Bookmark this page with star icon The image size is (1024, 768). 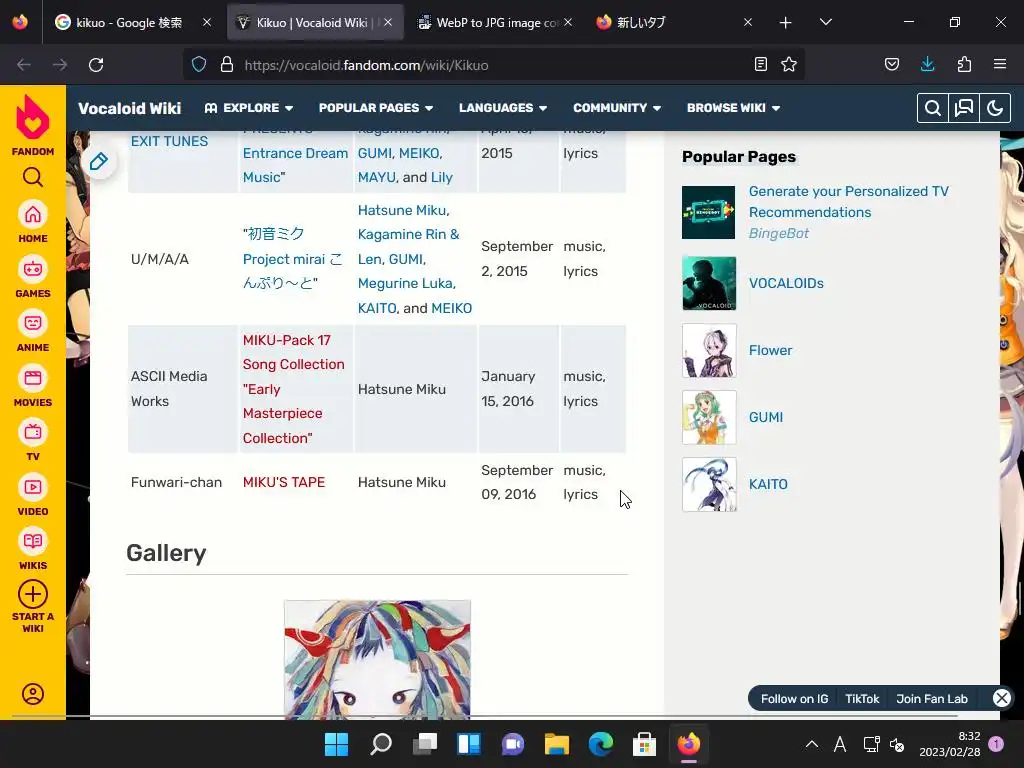pyautogui.click(x=789, y=64)
